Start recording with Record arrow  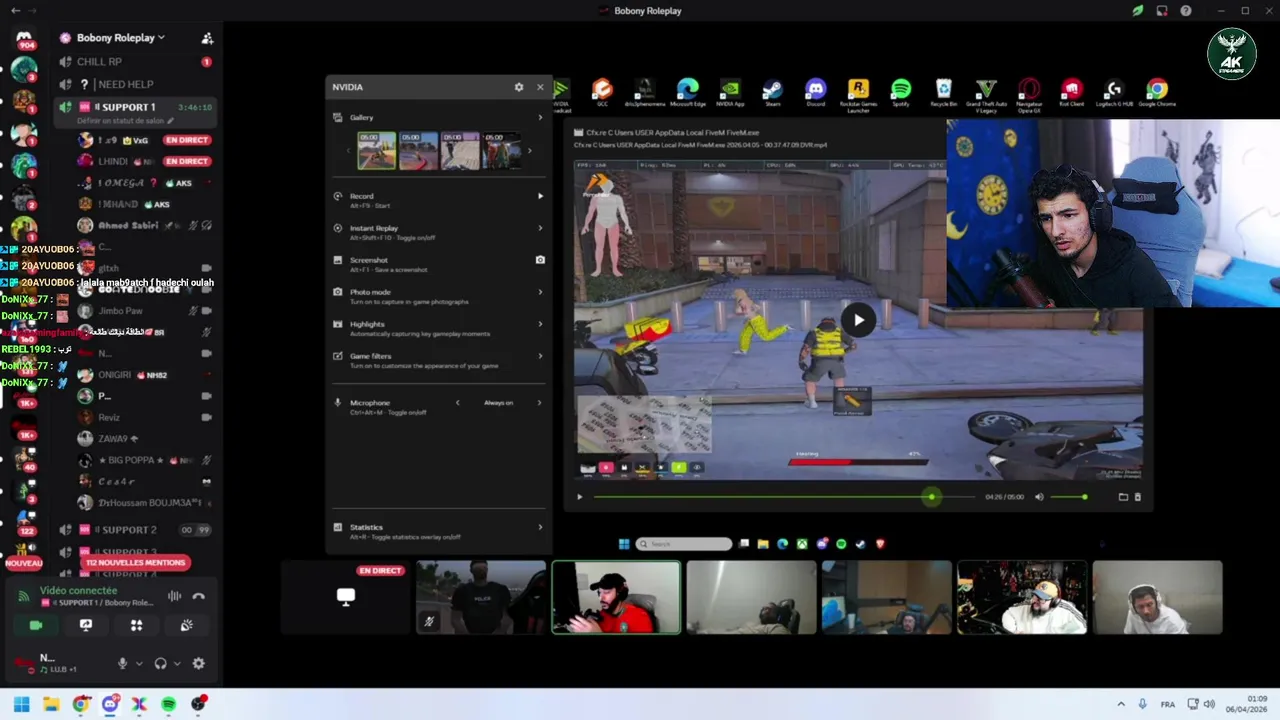coord(540,196)
